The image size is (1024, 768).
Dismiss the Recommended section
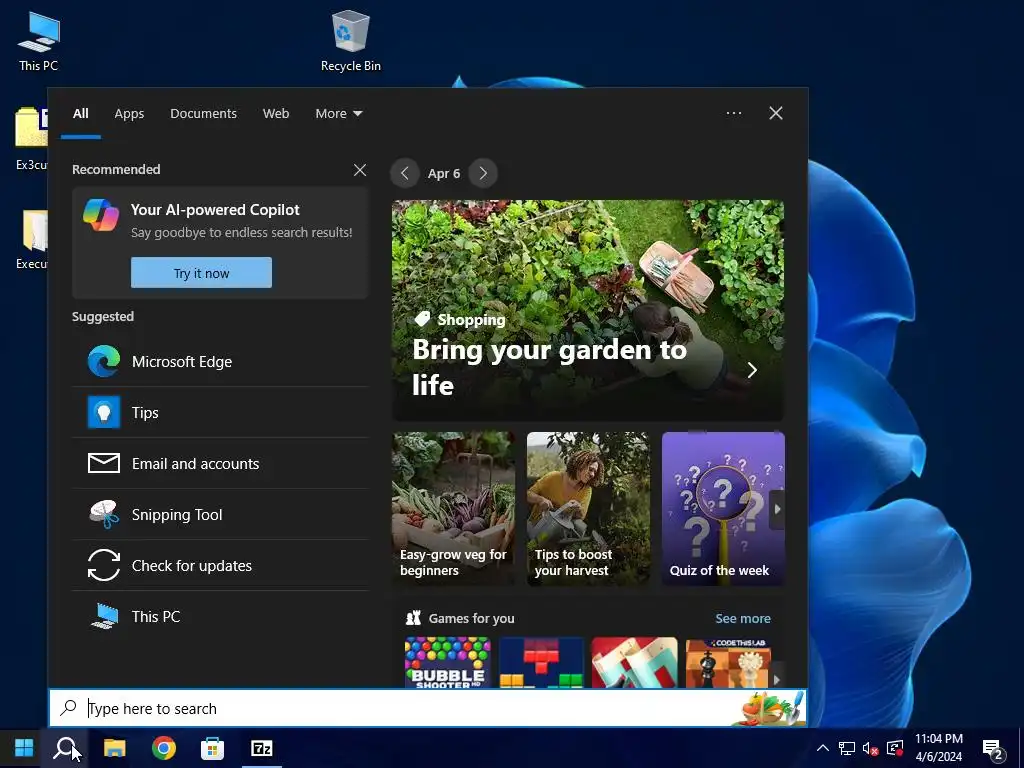360,170
